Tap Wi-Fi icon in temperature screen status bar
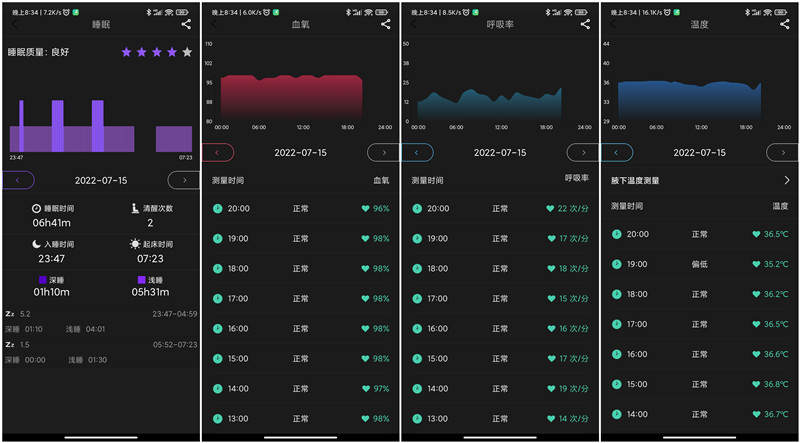This screenshot has width=800, height=443. pos(768,11)
